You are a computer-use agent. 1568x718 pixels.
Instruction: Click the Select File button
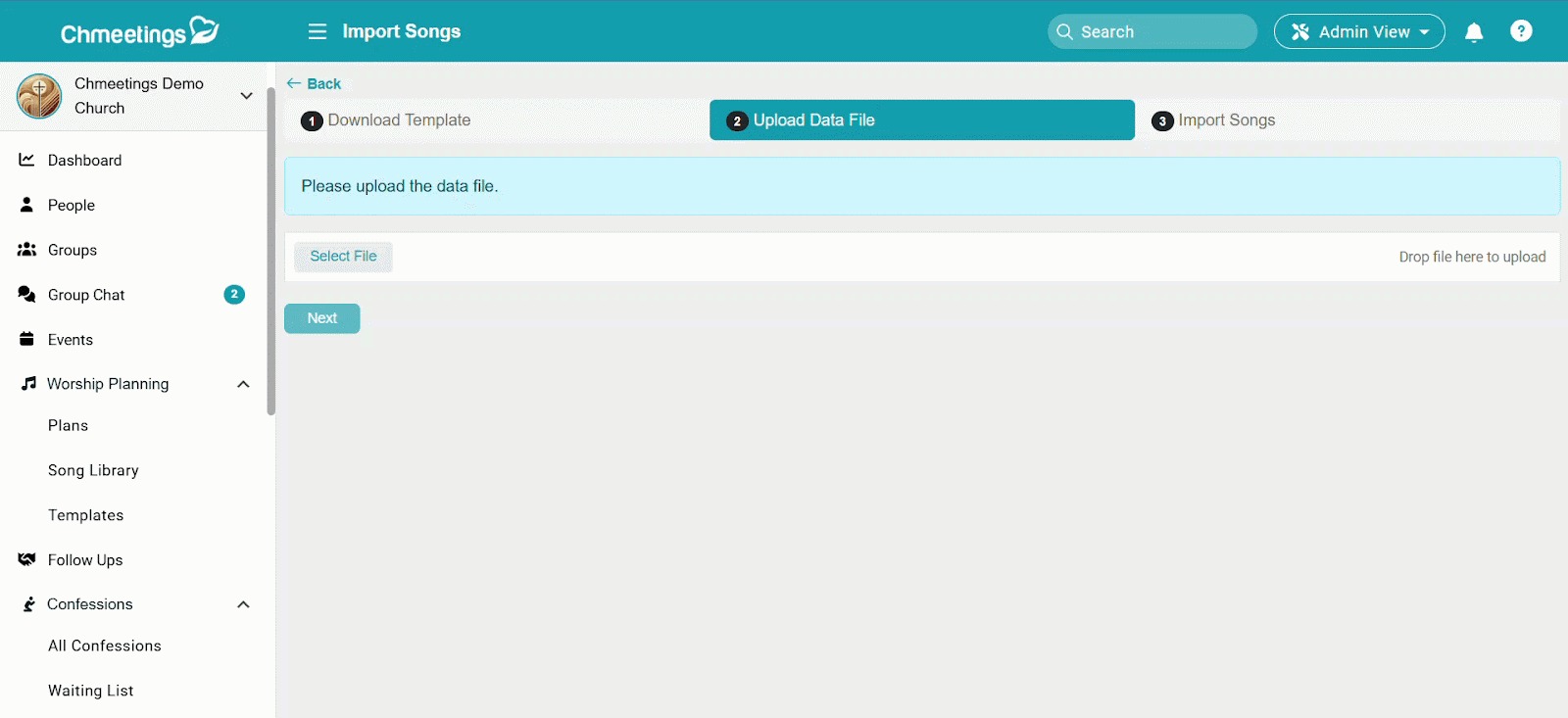[x=343, y=257]
